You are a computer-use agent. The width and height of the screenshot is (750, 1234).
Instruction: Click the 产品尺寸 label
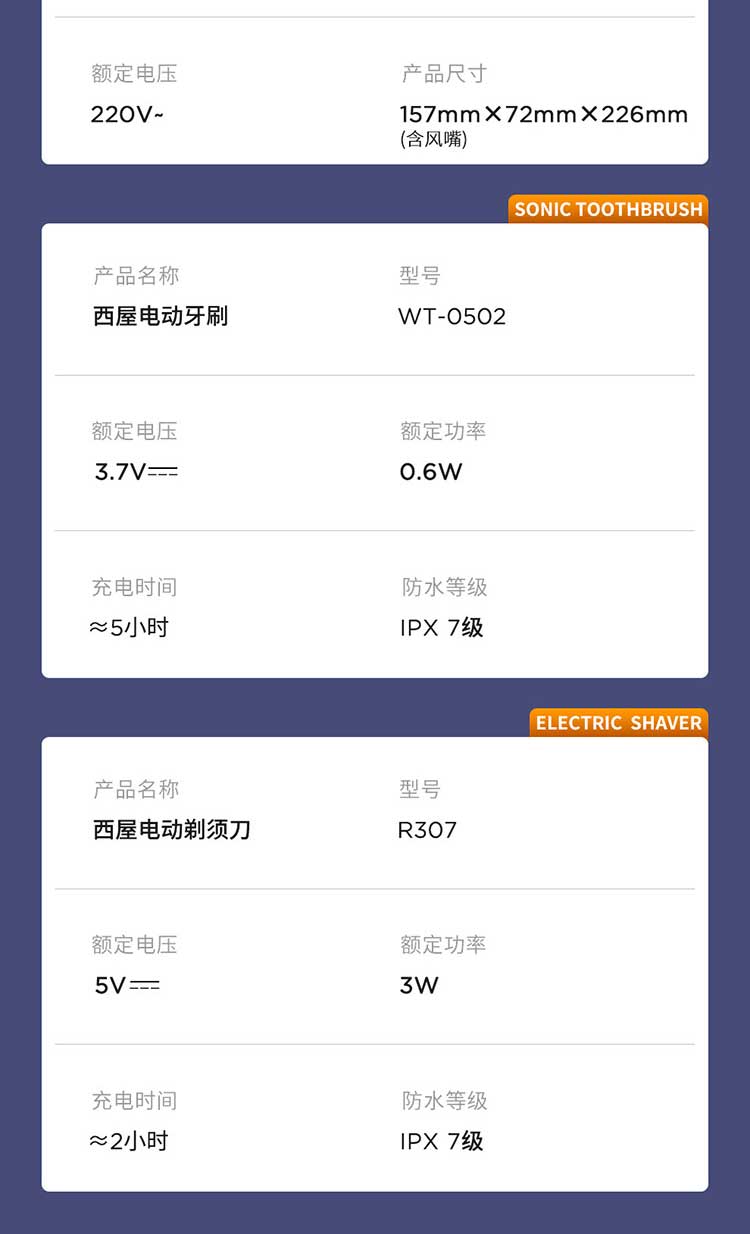[x=444, y=74]
